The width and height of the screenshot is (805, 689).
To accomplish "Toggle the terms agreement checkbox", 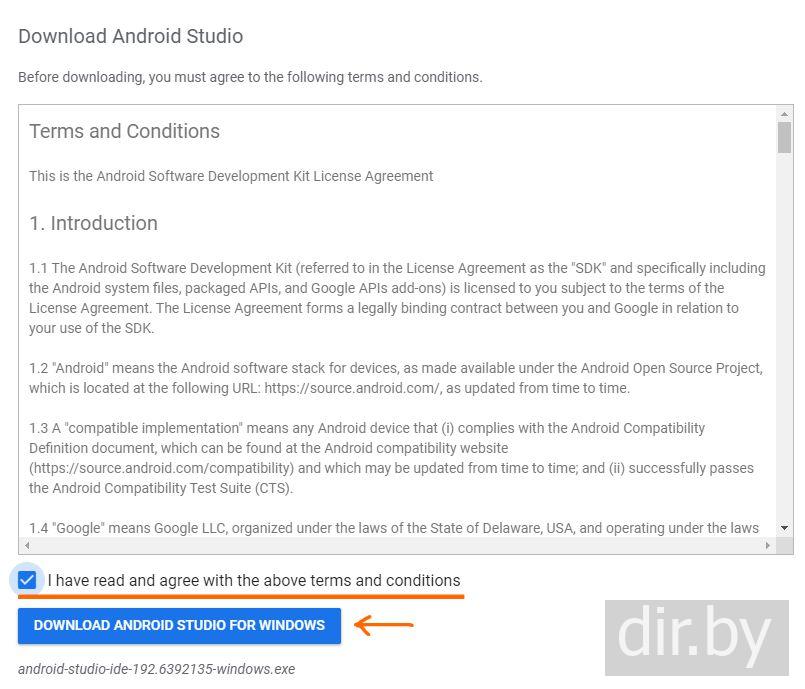I will point(27,580).
